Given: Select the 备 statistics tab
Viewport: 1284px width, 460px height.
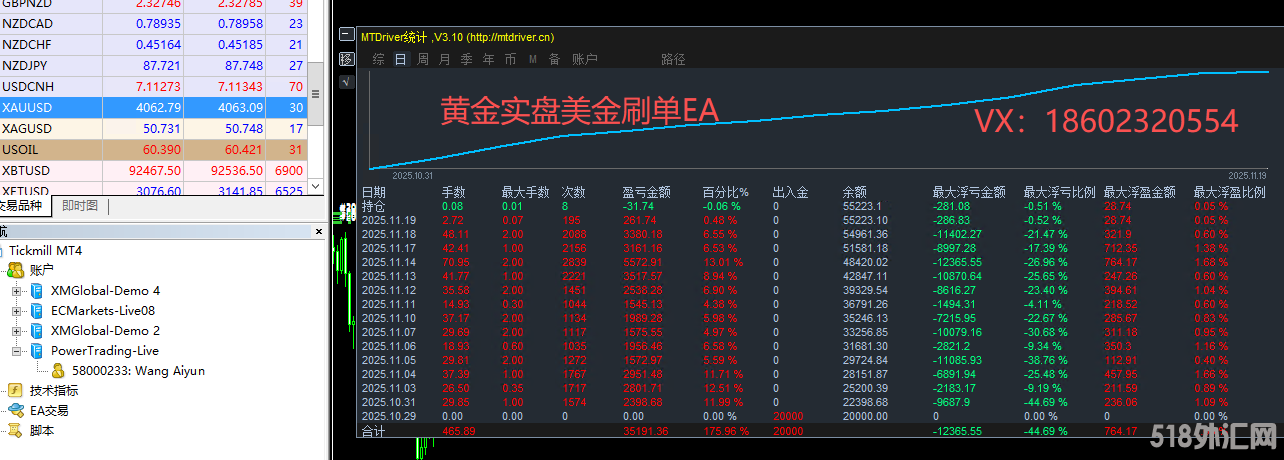Looking at the screenshot, I should pos(554,59).
